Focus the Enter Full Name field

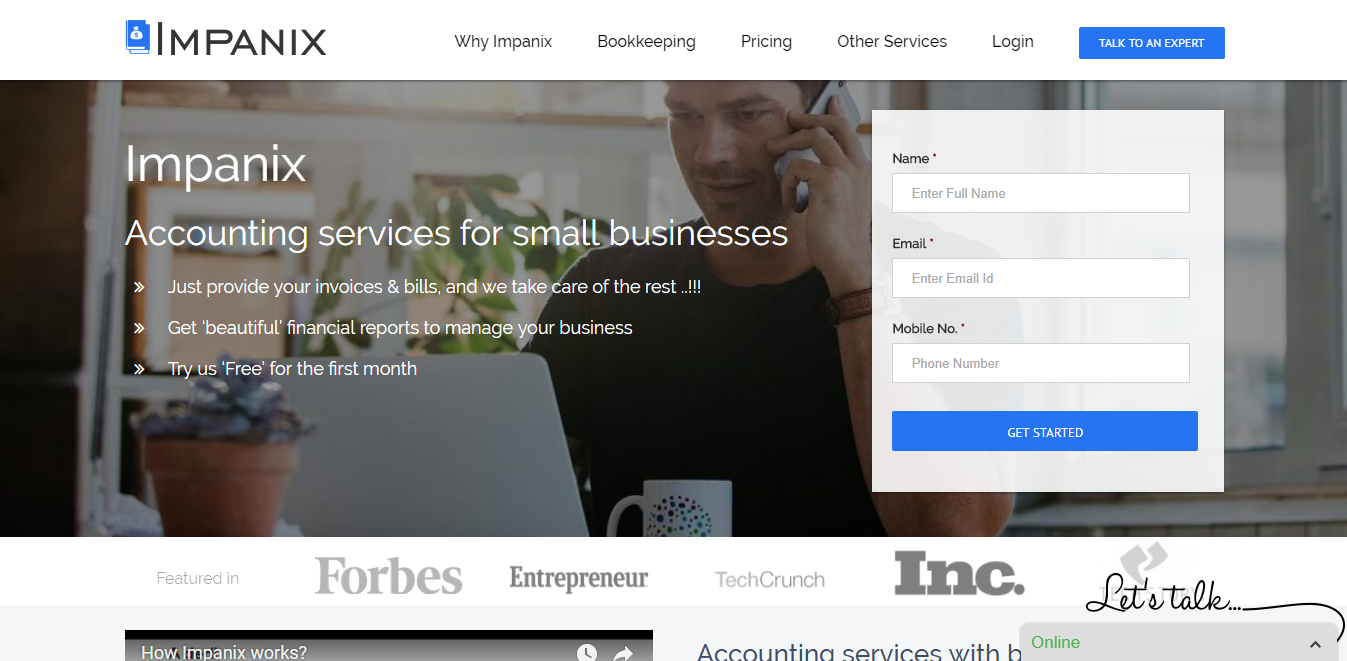1041,193
